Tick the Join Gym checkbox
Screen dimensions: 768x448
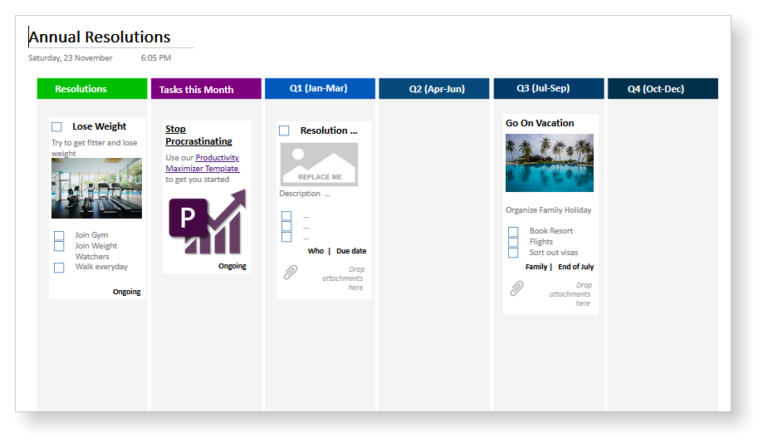tap(59, 236)
